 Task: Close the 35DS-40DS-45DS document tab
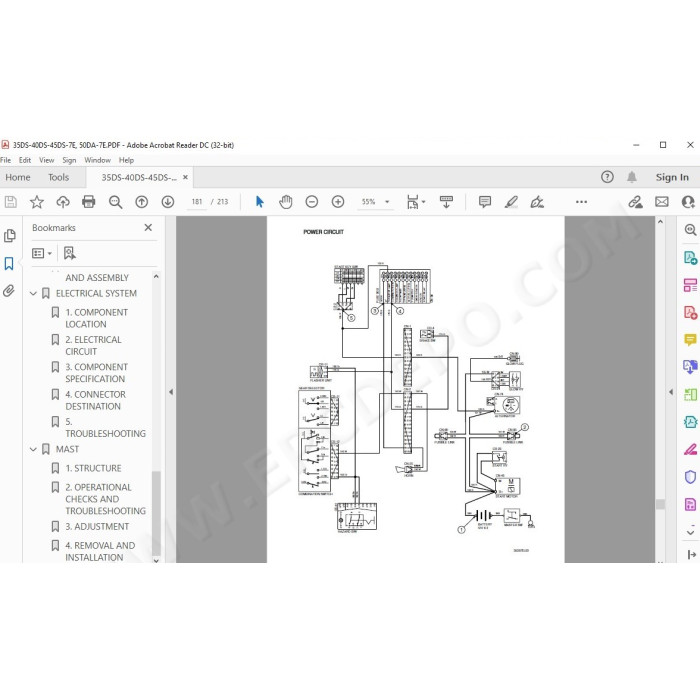coord(185,177)
